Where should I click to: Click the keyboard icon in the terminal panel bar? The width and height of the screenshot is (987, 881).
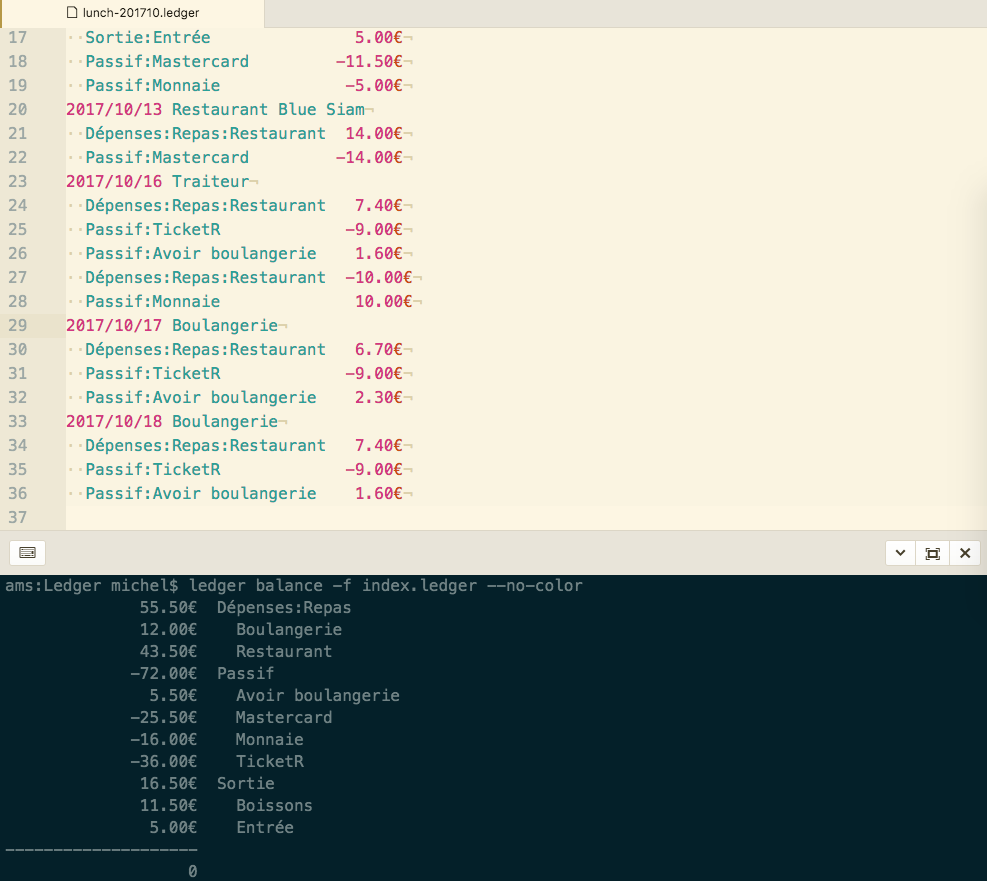point(27,553)
